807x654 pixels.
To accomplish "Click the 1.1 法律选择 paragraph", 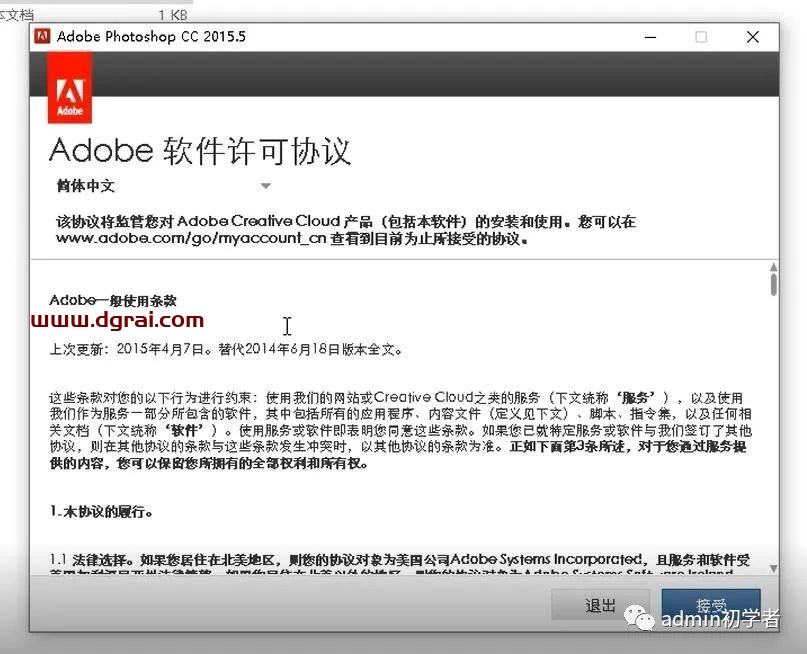I will tap(400, 565).
